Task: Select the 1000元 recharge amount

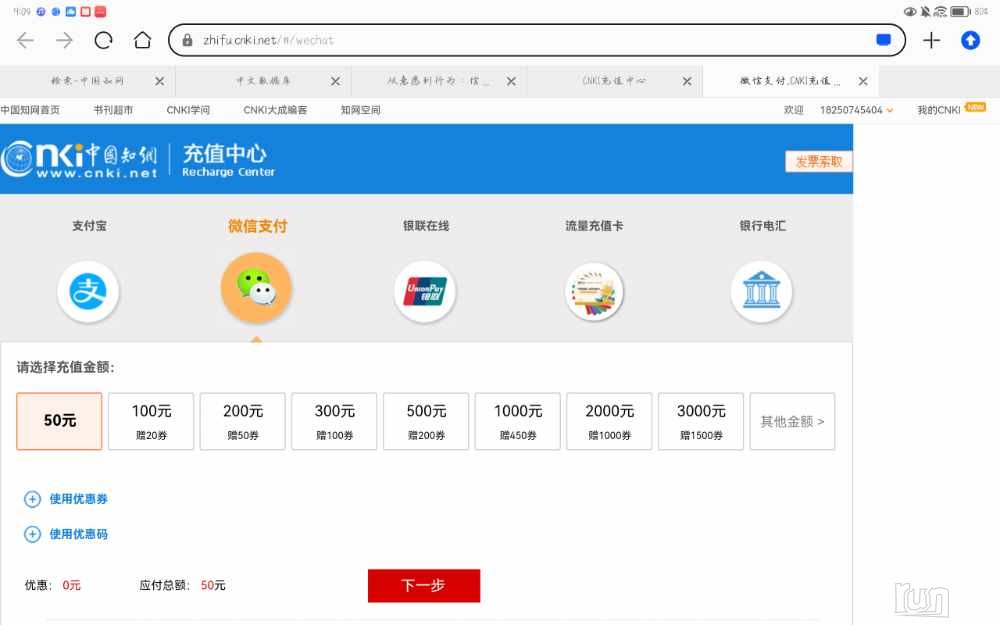Action: pos(518,422)
